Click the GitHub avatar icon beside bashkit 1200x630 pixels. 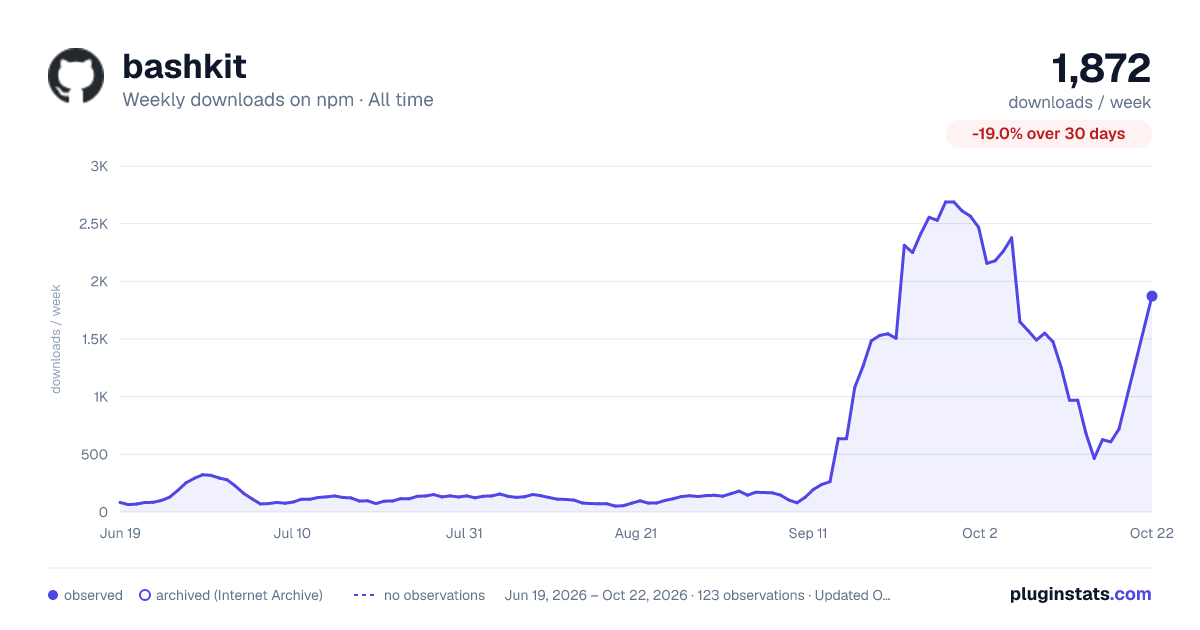tap(76, 76)
